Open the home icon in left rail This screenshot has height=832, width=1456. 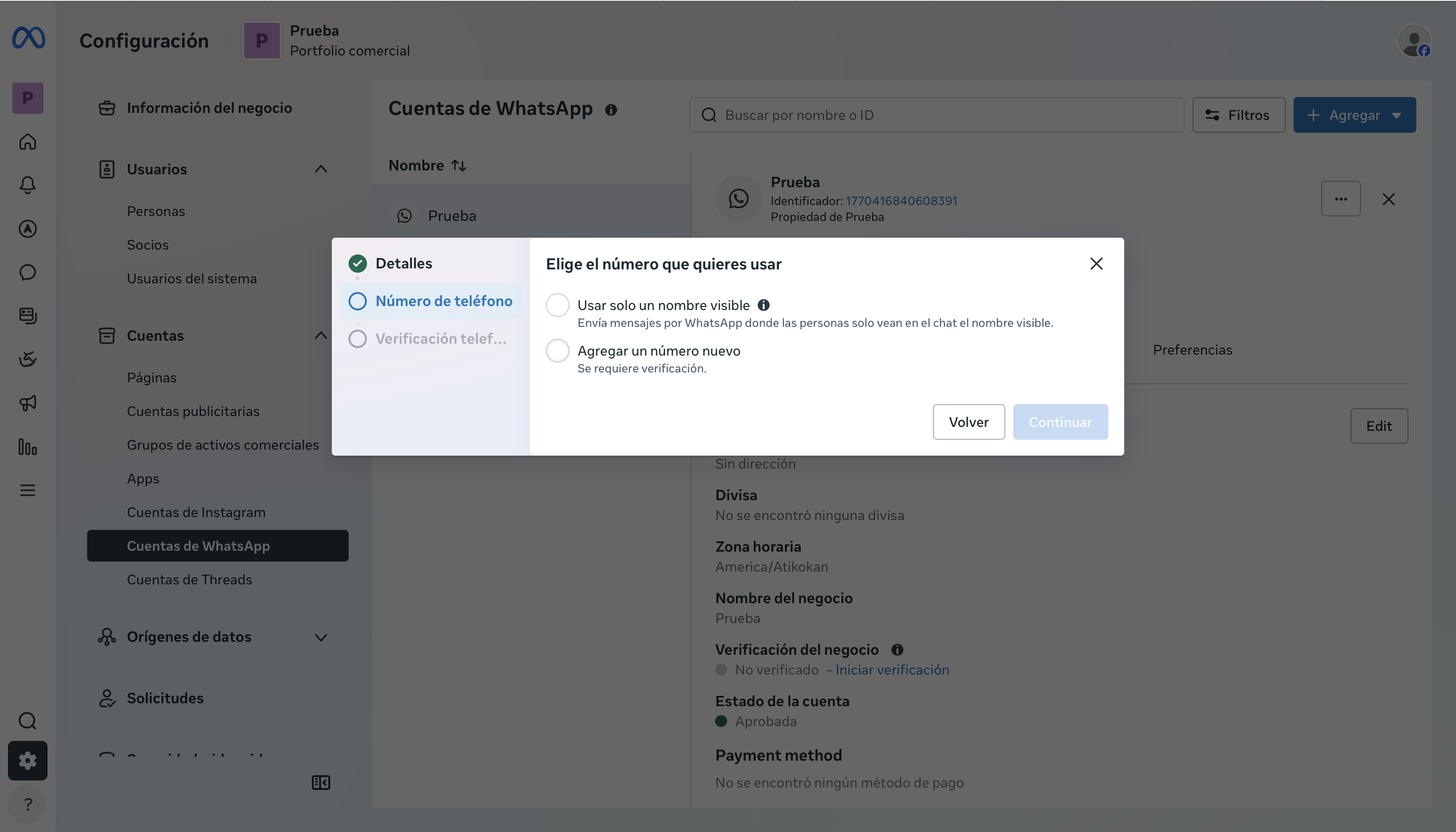coord(27,141)
